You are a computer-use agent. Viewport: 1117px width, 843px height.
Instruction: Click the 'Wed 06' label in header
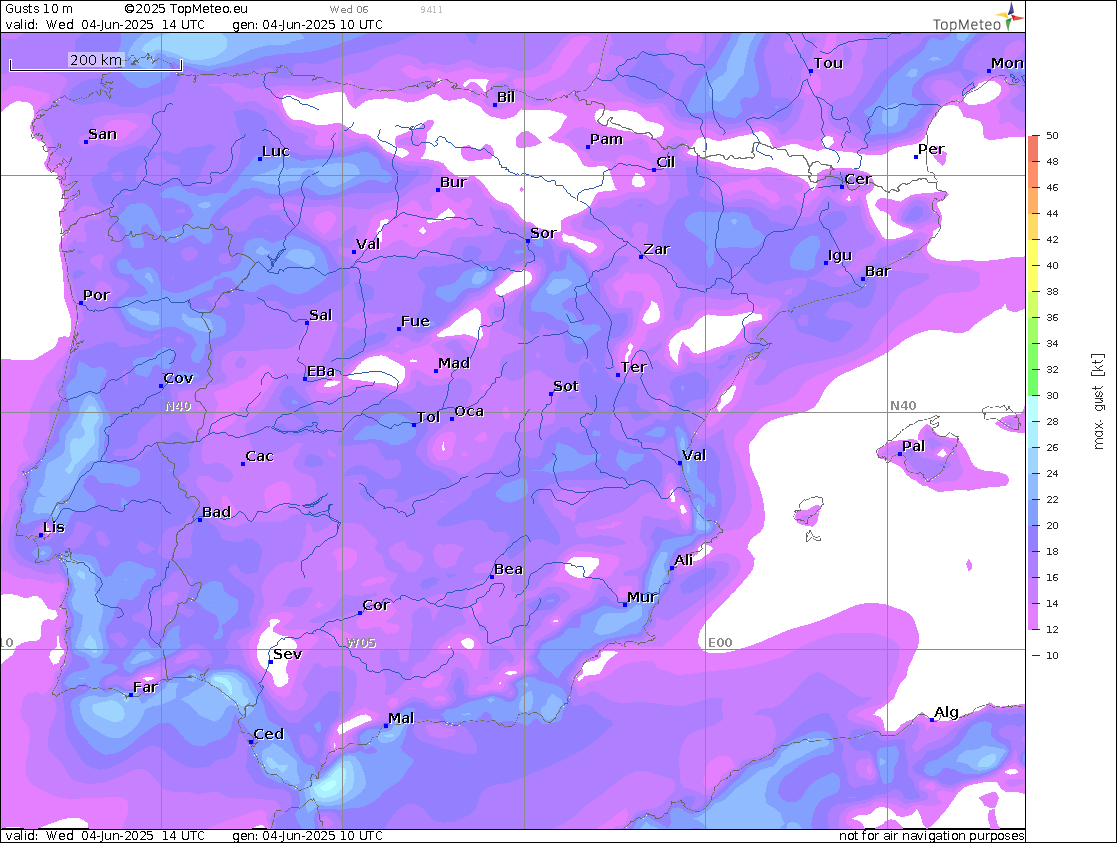coord(349,9)
